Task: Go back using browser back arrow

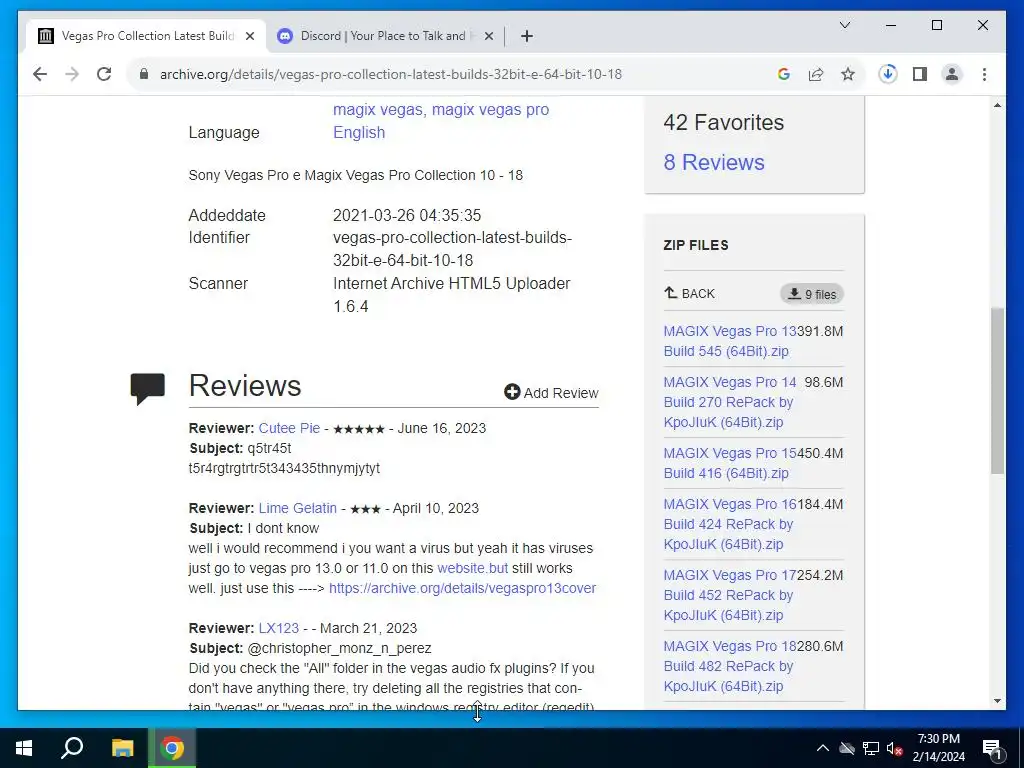Action: pos(40,74)
